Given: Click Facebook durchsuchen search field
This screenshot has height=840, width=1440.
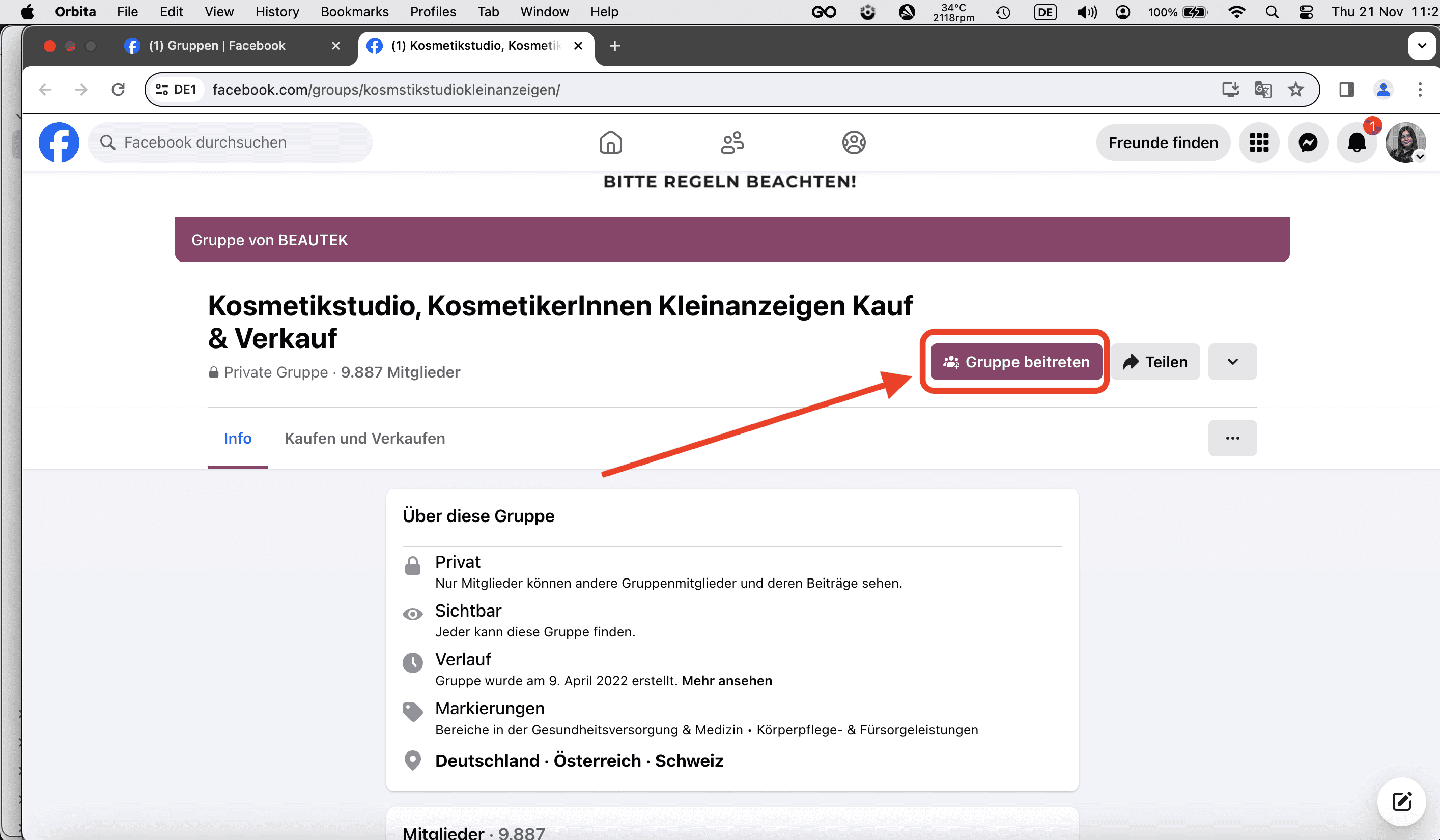Looking at the screenshot, I should (x=230, y=142).
